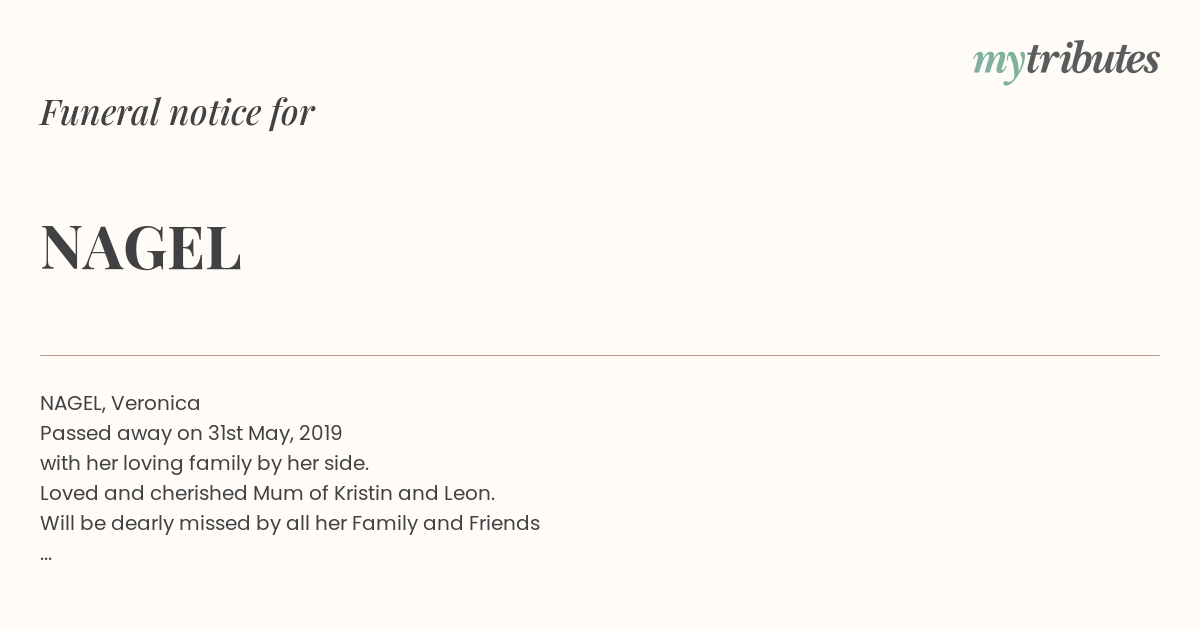Click the word 'Funeral' in the heading

100,112
